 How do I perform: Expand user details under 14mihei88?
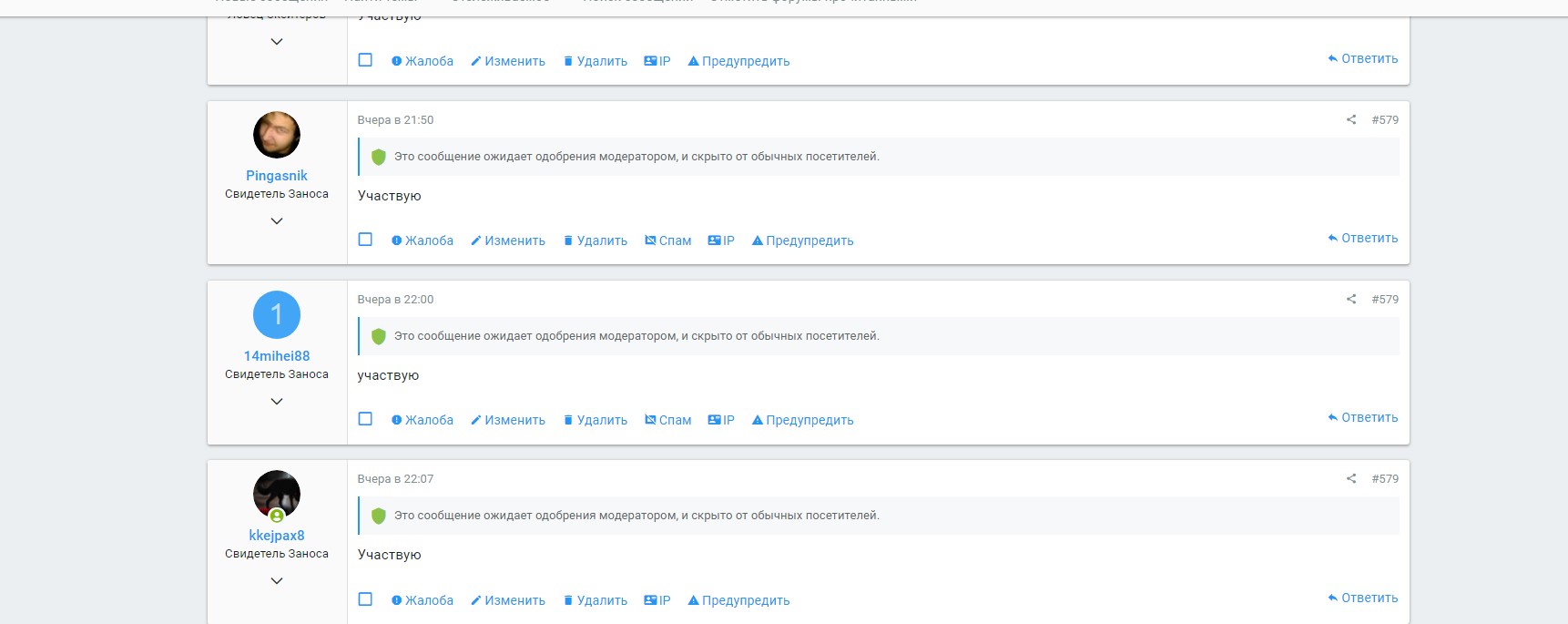(277, 402)
